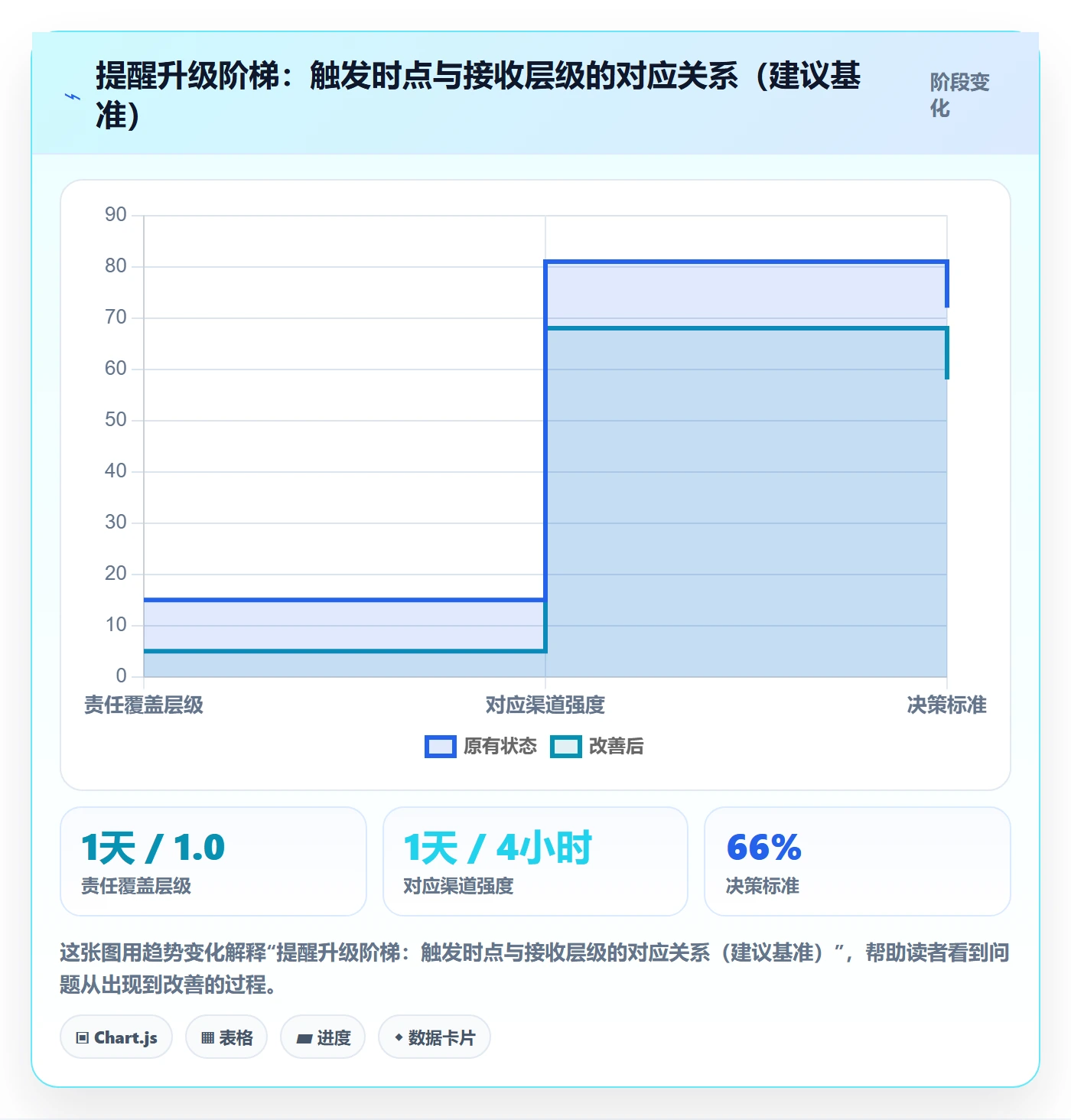Open the 66% 决策标准 card

(858, 861)
